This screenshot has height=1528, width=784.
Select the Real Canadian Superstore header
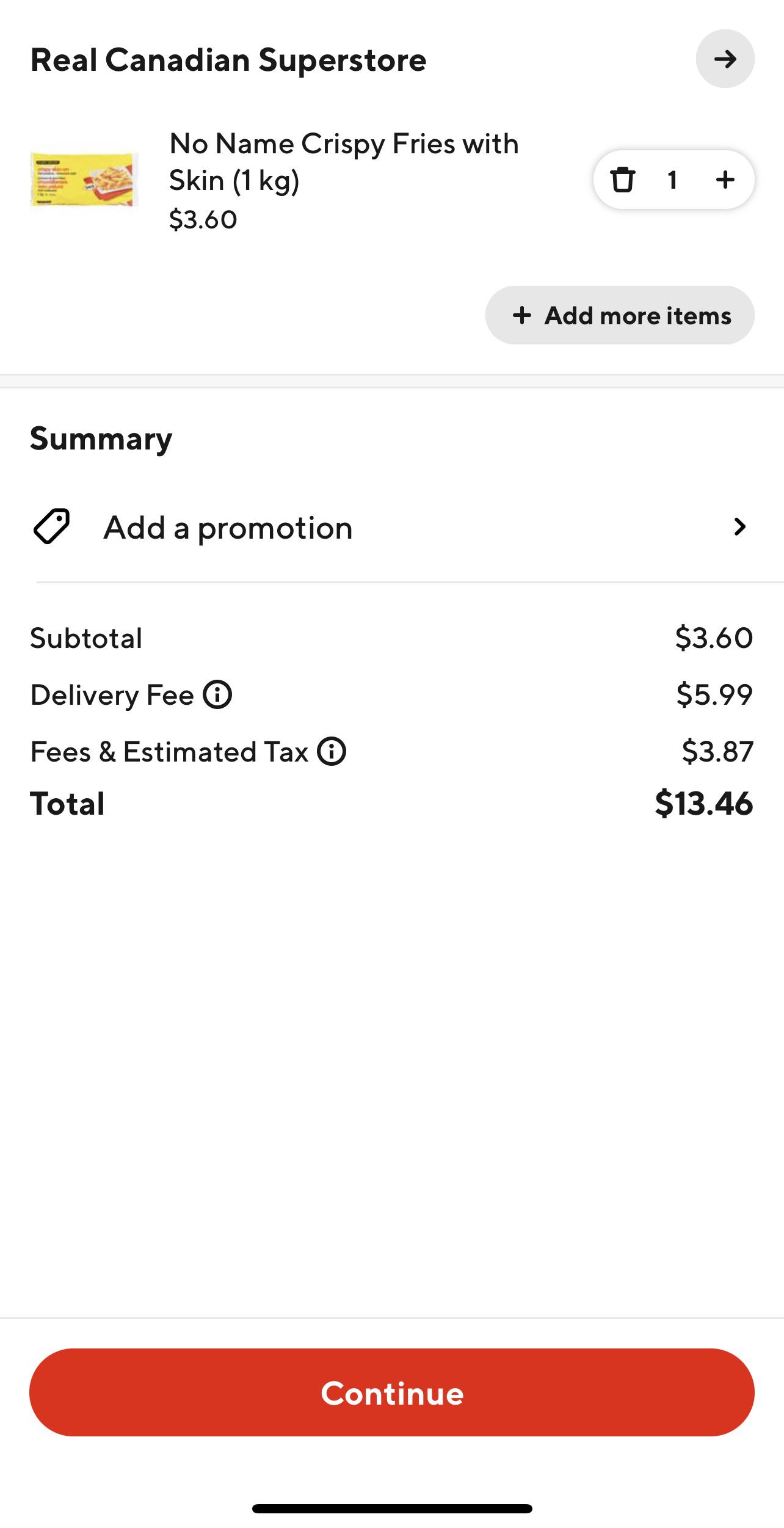tap(228, 59)
